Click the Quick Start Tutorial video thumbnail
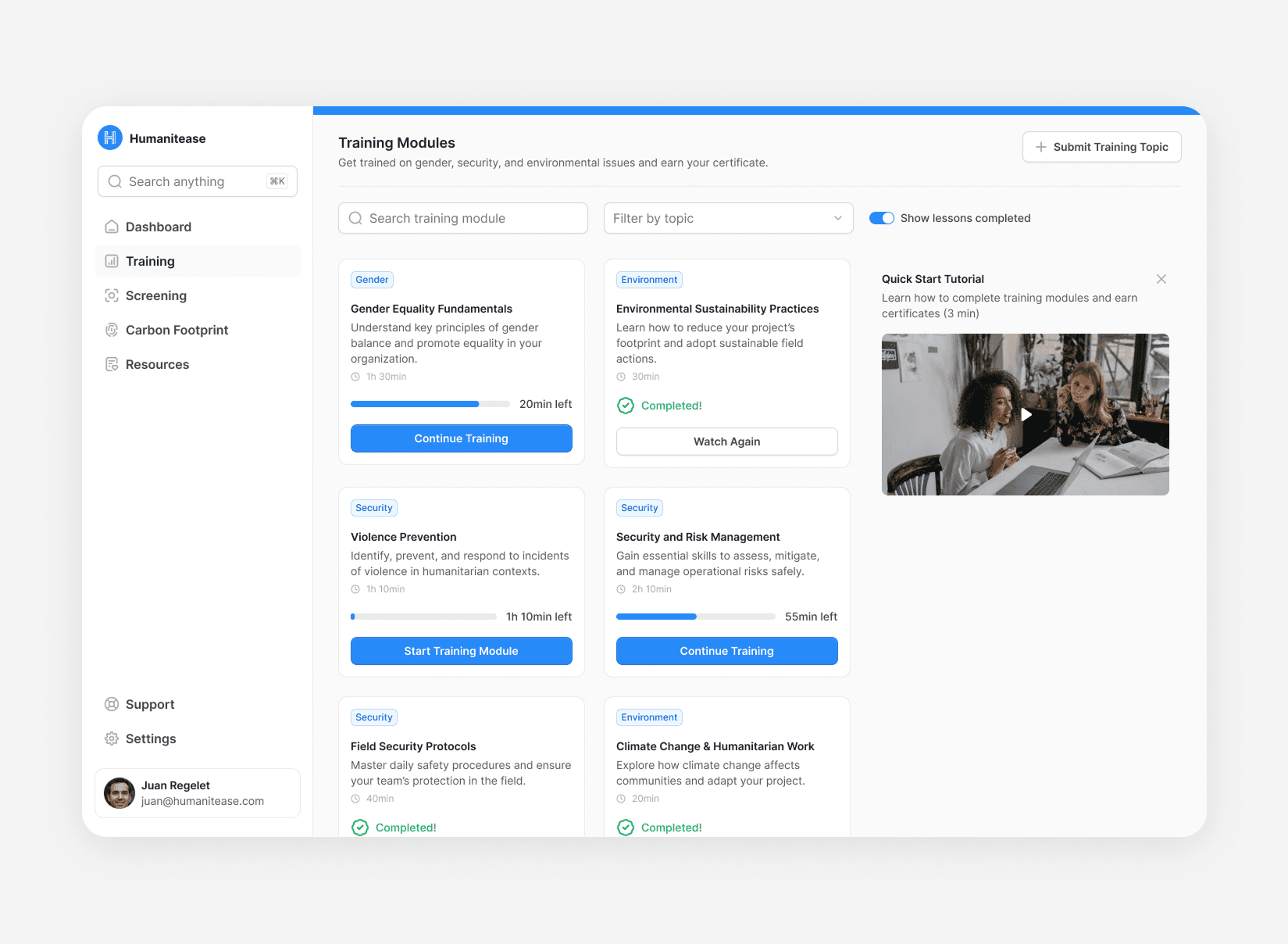Viewport: 1288px width, 944px height. (1026, 414)
